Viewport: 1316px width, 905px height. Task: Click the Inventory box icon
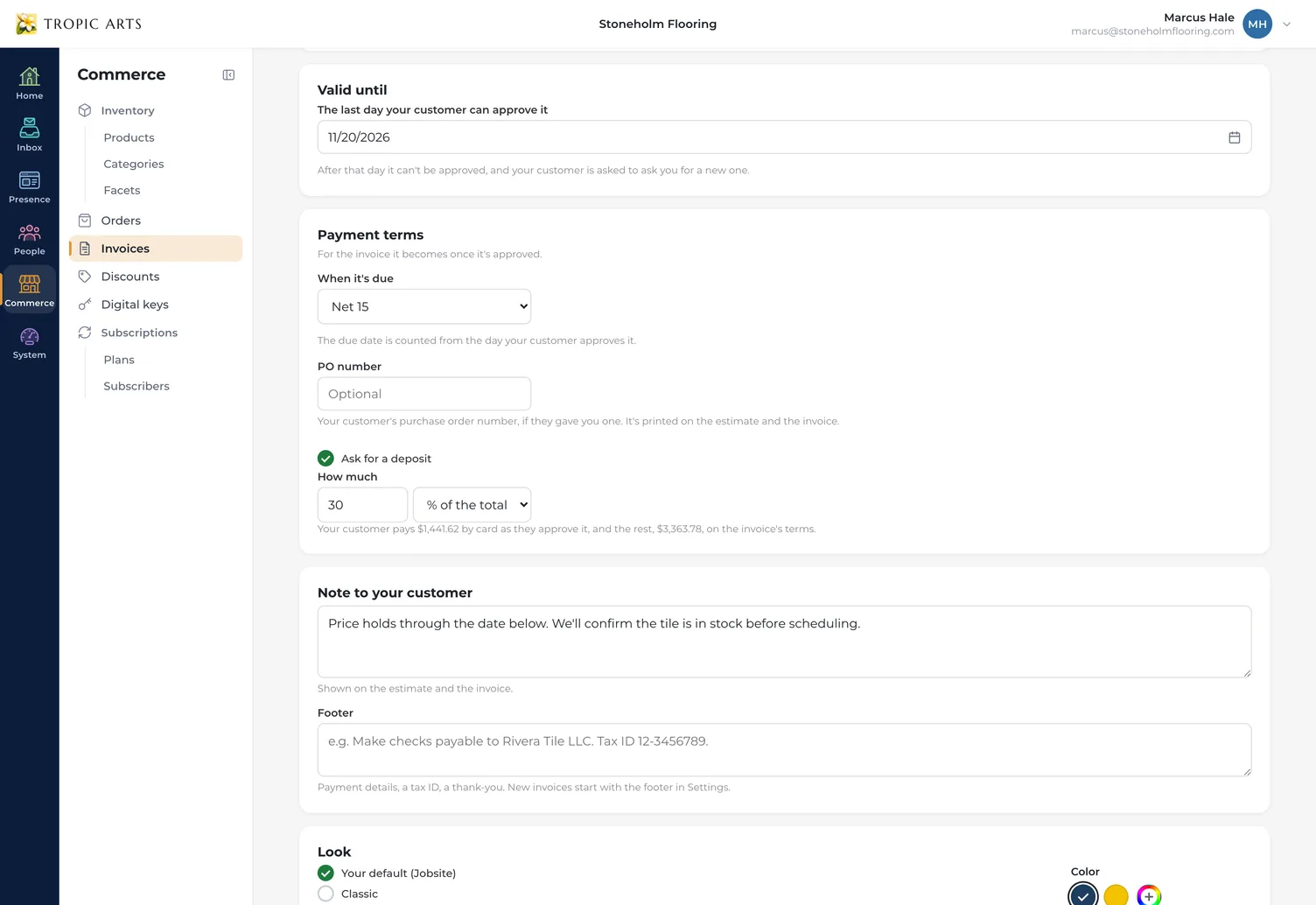pos(85,110)
